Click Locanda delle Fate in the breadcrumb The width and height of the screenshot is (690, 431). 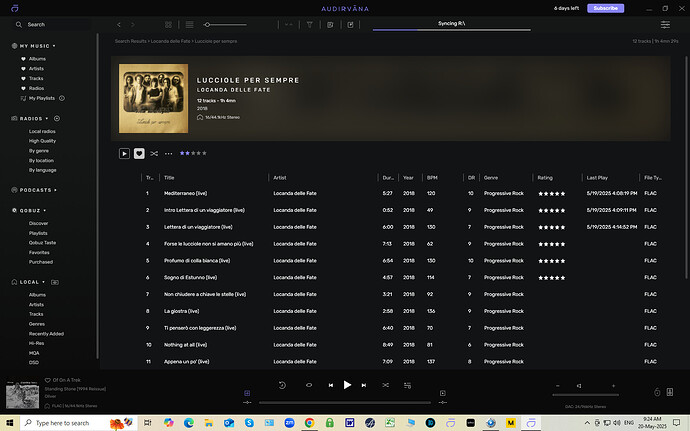(171, 41)
